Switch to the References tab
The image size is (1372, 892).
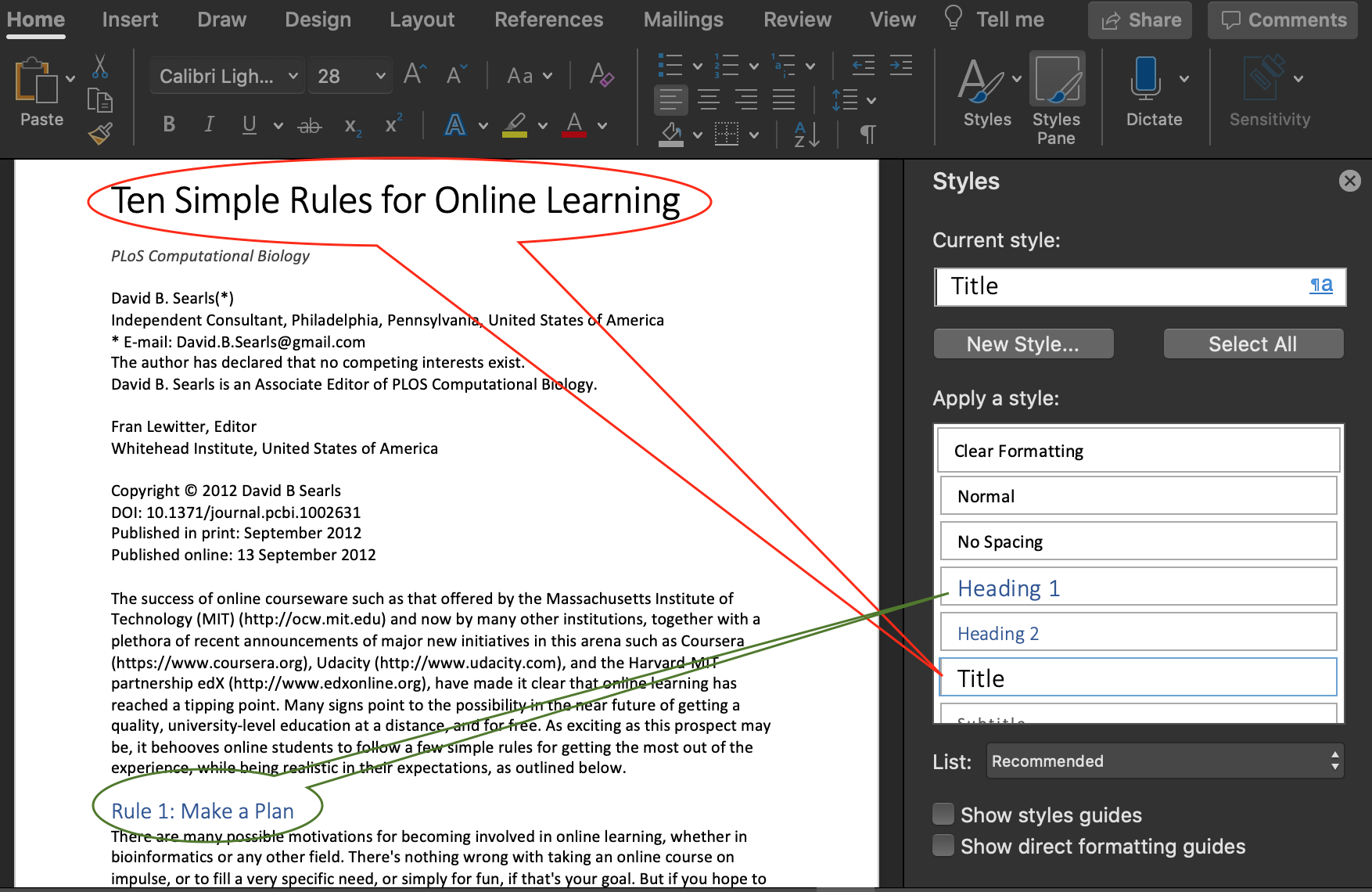coord(548,20)
